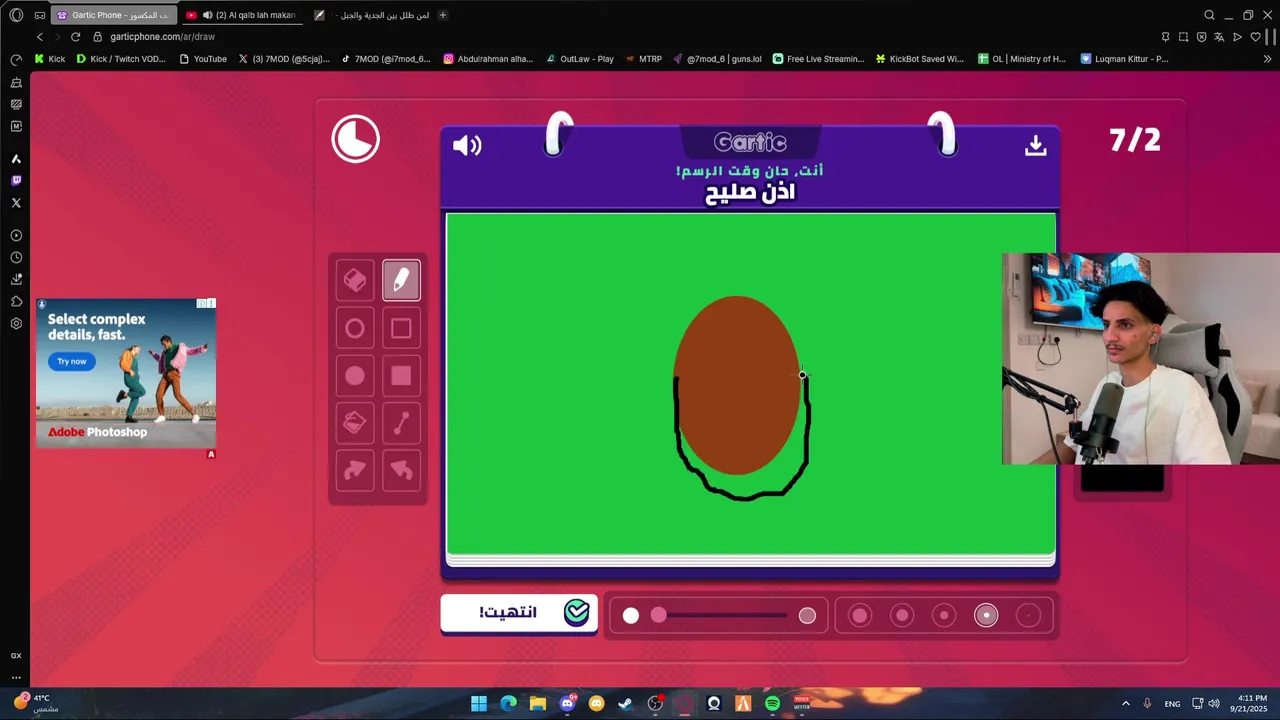
Task: Choose the tiniest brush thickness dot
Action: 1028,616
